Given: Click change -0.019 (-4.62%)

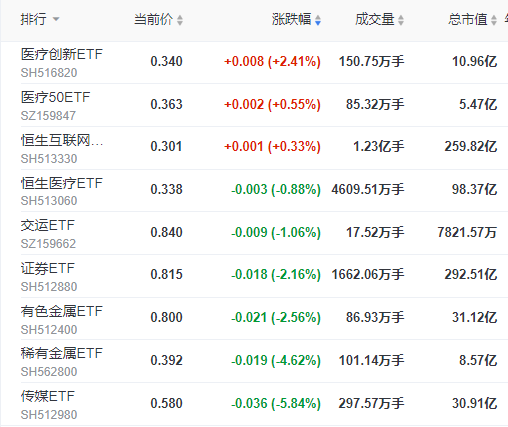Looking at the screenshot, I should click(x=276, y=360).
